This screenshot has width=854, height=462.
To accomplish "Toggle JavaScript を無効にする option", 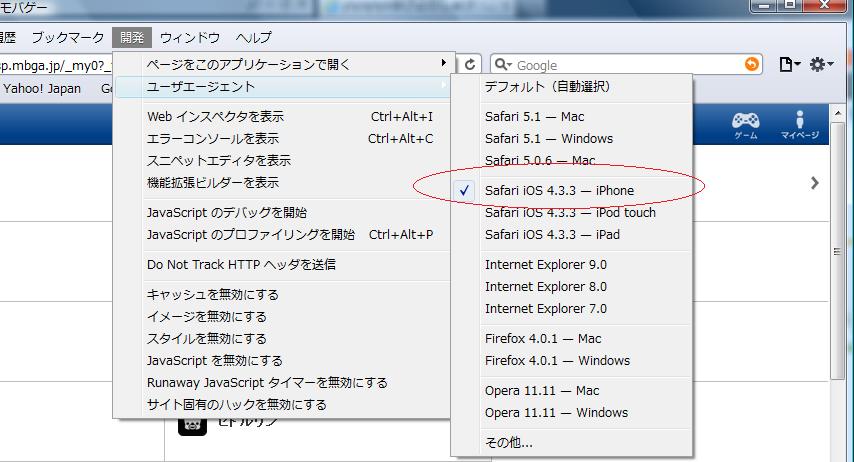I will tap(214, 360).
